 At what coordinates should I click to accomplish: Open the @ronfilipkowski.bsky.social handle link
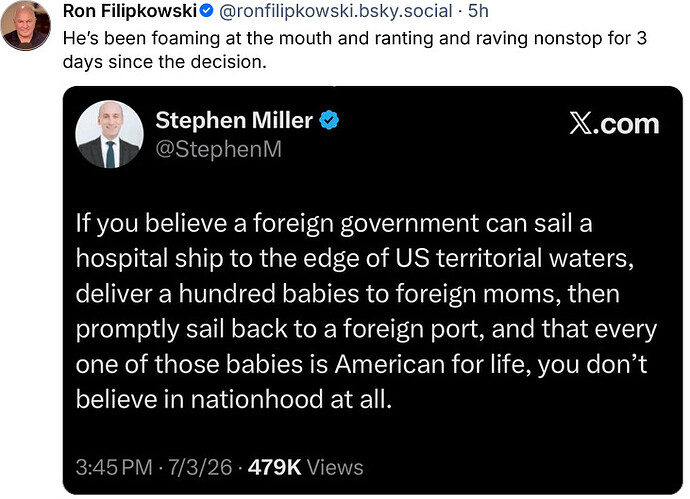(x=335, y=11)
